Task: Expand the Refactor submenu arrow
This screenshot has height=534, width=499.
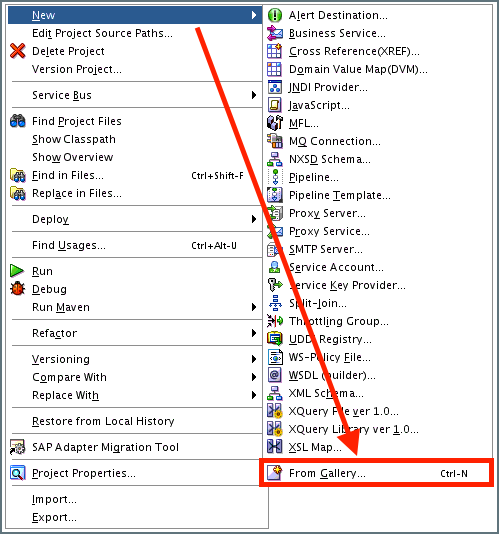Action: click(254, 333)
